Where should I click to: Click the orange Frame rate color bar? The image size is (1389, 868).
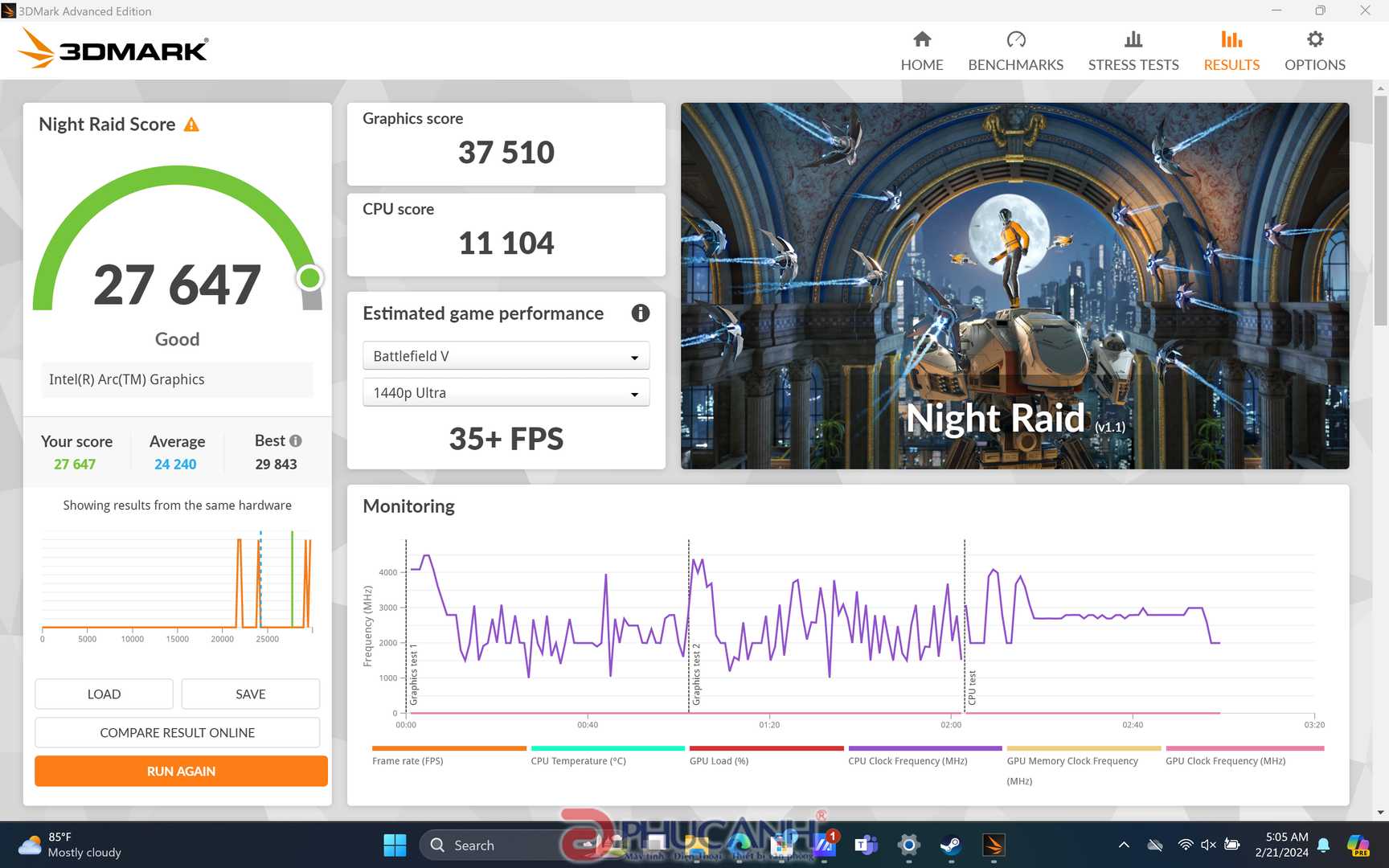(x=449, y=748)
